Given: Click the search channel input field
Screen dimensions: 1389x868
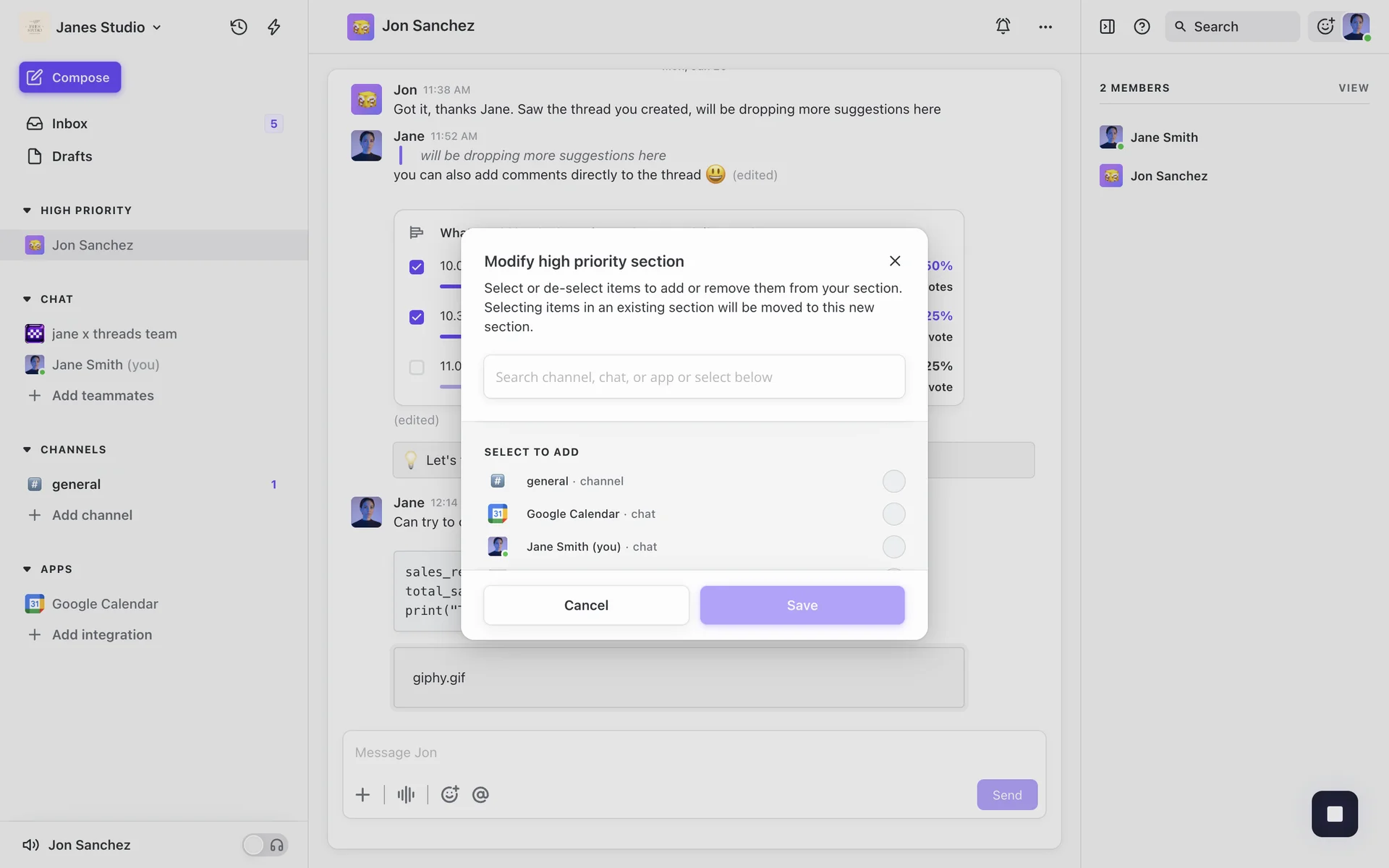Looking at the screenshot, I should tap(694, 377).
